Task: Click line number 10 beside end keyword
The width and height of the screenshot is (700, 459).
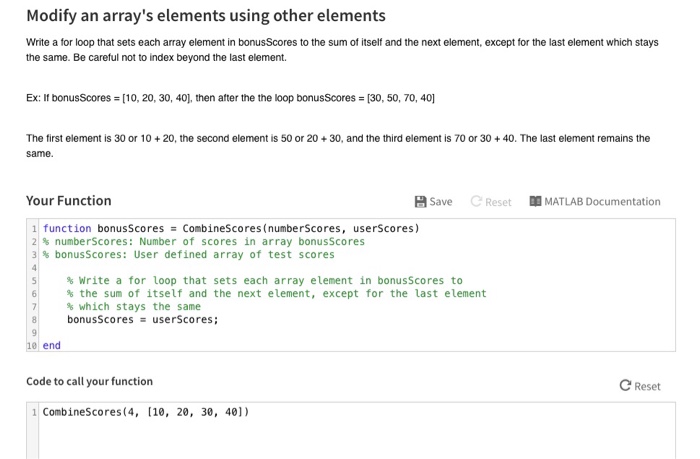Action: [32, 346]
